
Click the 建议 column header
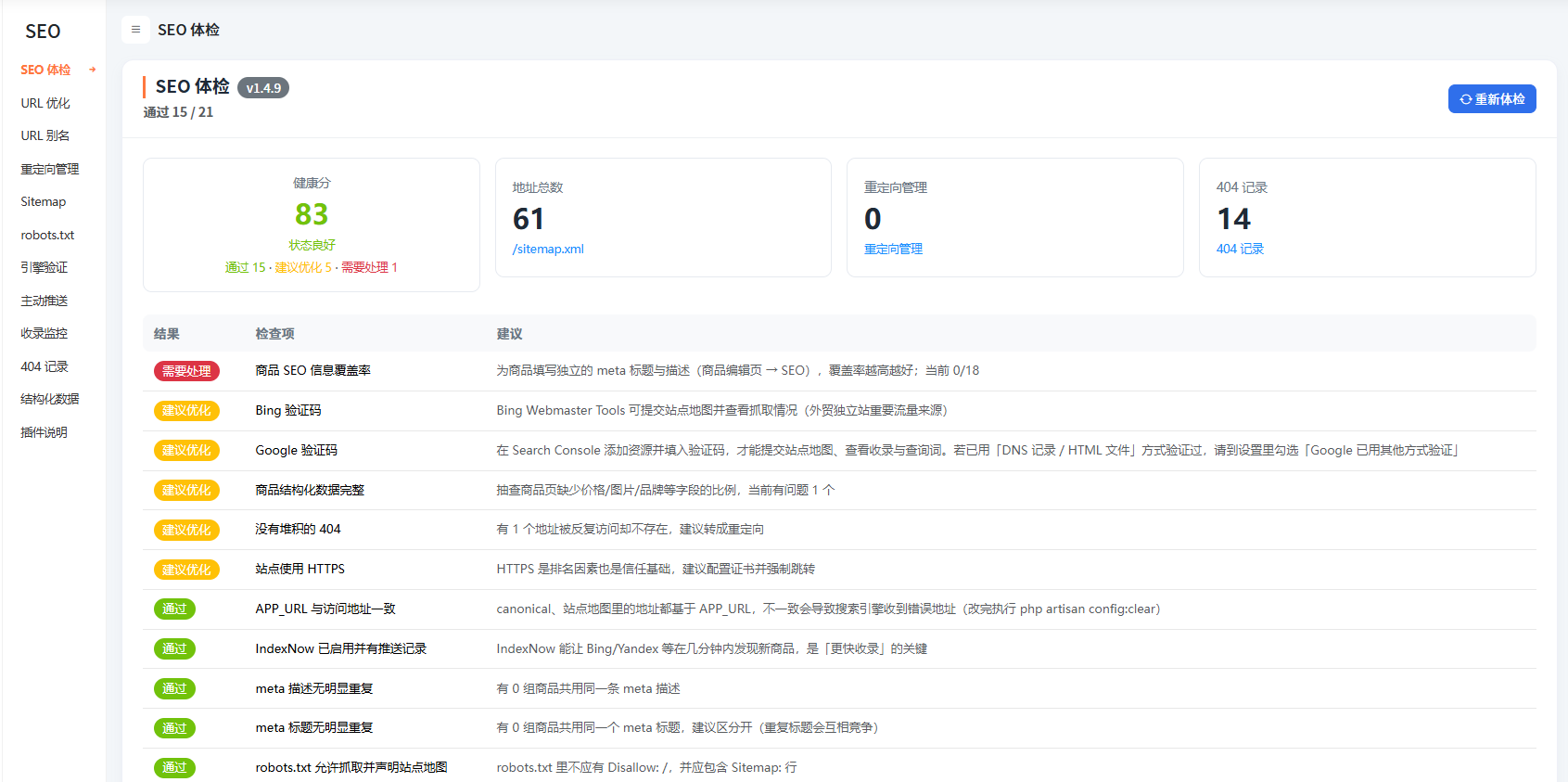click(x=509, y=334)
